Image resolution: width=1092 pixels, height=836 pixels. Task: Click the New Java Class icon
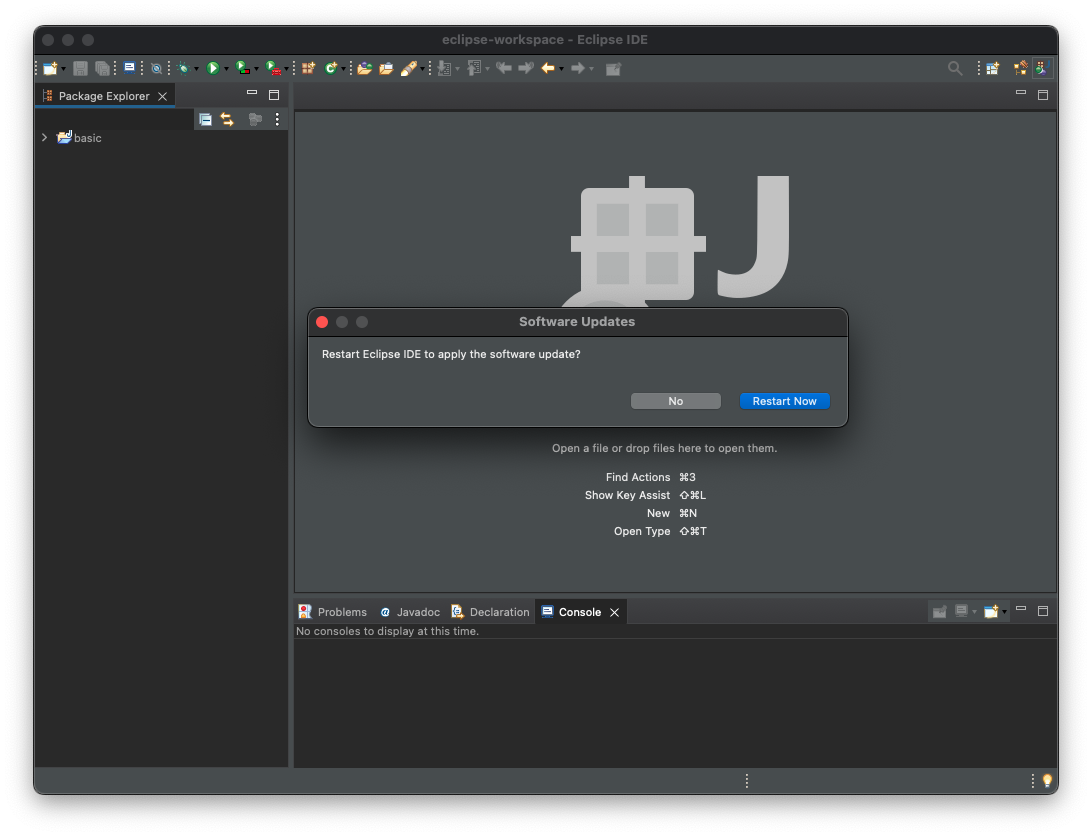331,68
